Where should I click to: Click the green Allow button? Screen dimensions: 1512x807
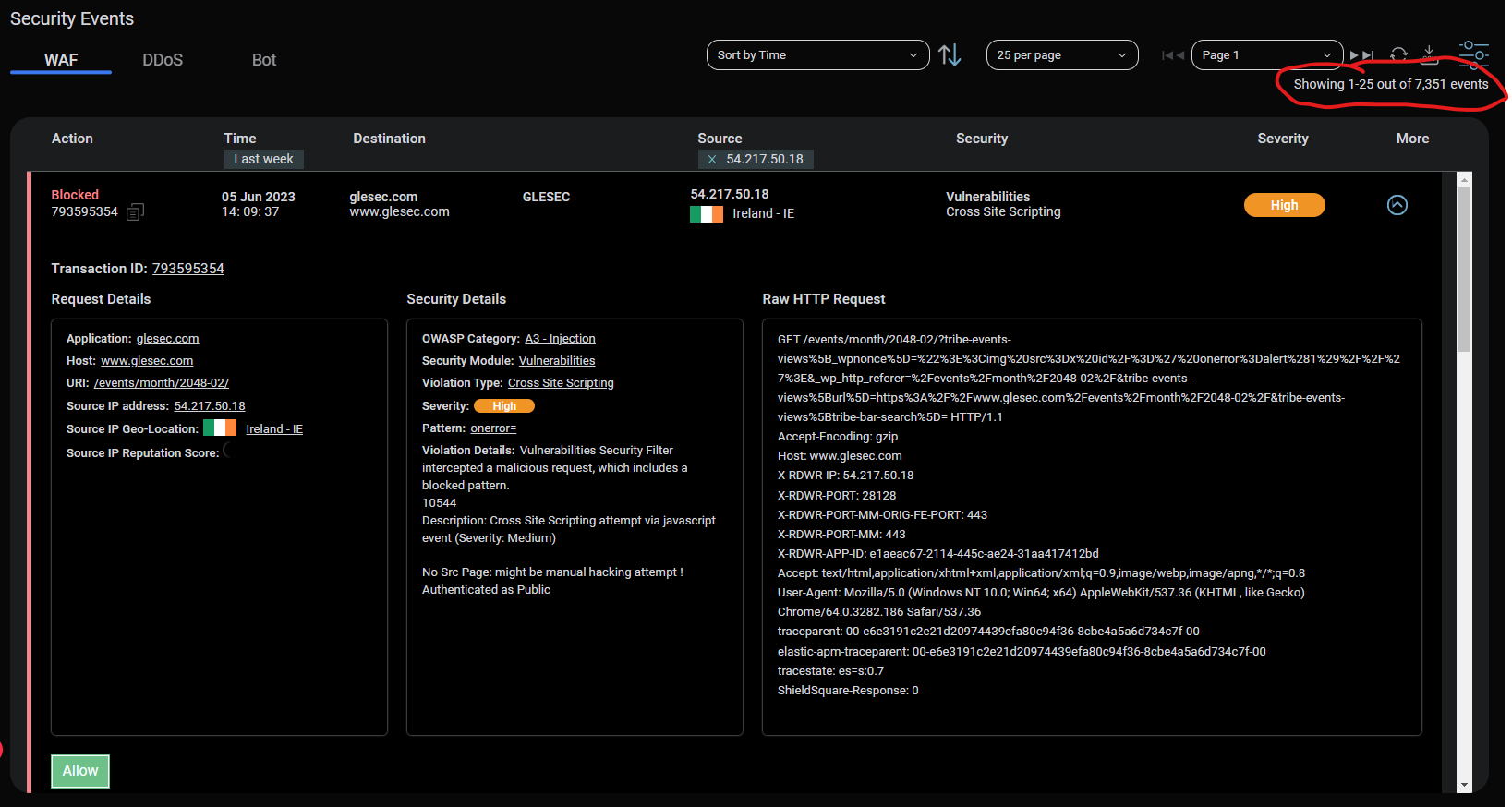[x=80, y=771]
